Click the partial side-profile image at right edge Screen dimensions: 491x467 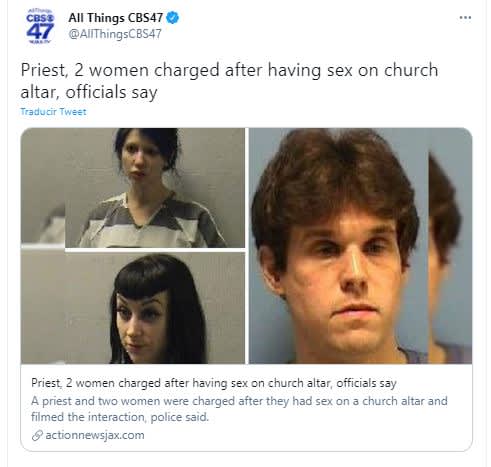click(450, 246)
